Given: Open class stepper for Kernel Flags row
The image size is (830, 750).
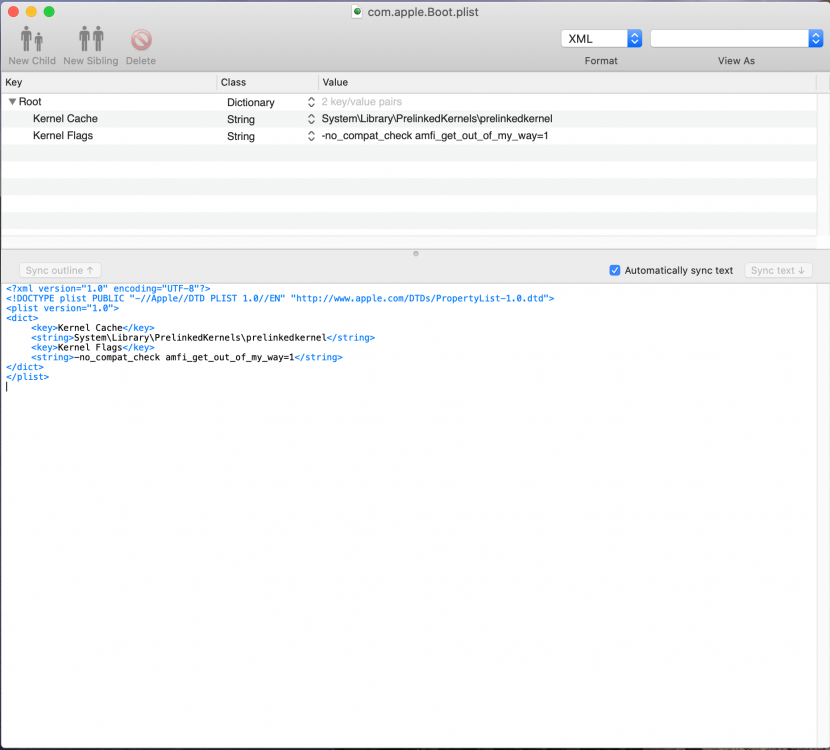Looking at the screenshot, I should pyautogui.click(x=311, y=136).
